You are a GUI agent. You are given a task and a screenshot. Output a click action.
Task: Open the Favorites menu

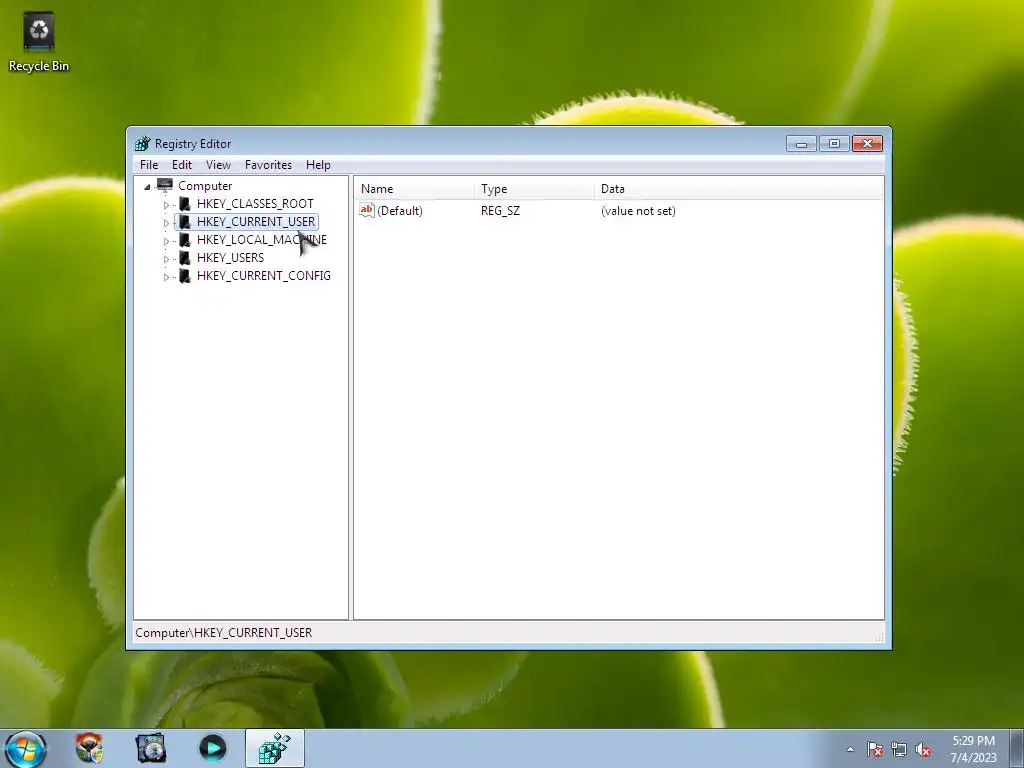[x=268, y=165]
